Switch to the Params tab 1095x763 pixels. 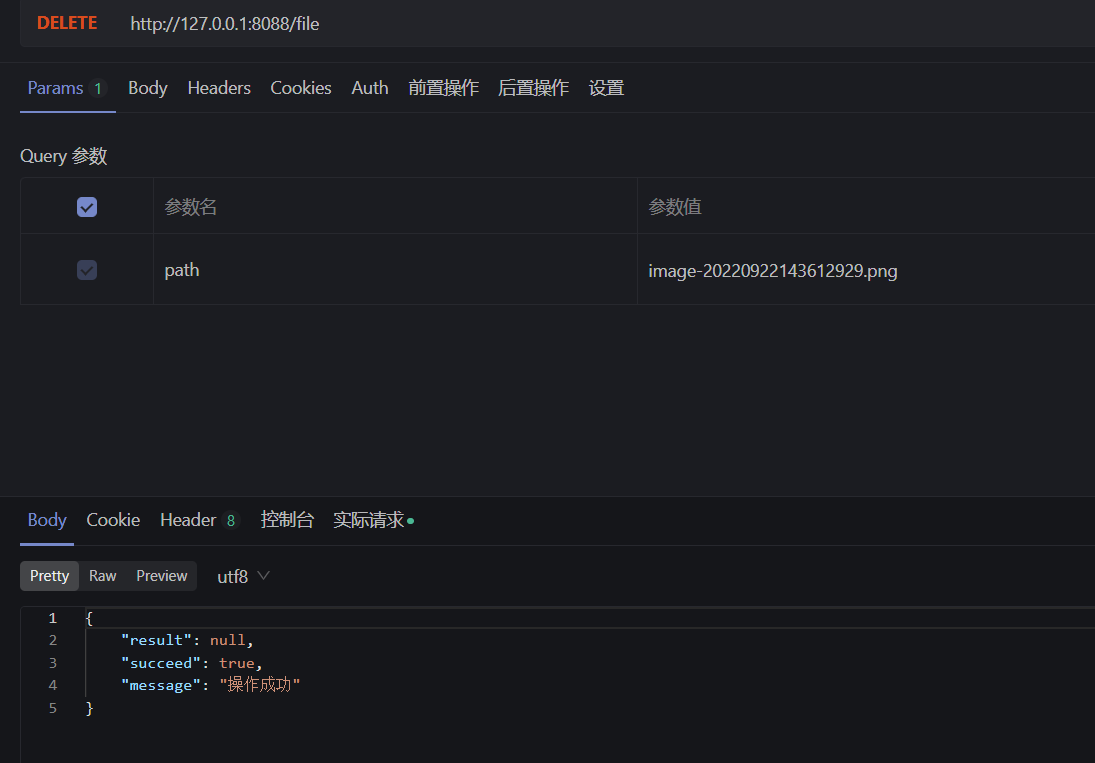(58, 88)
